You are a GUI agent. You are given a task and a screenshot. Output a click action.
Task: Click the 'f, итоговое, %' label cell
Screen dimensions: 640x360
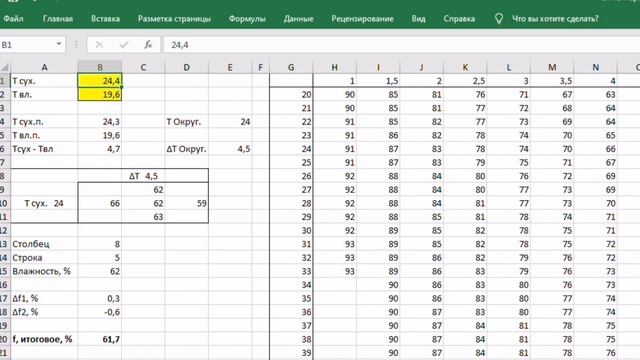point(44,339)
